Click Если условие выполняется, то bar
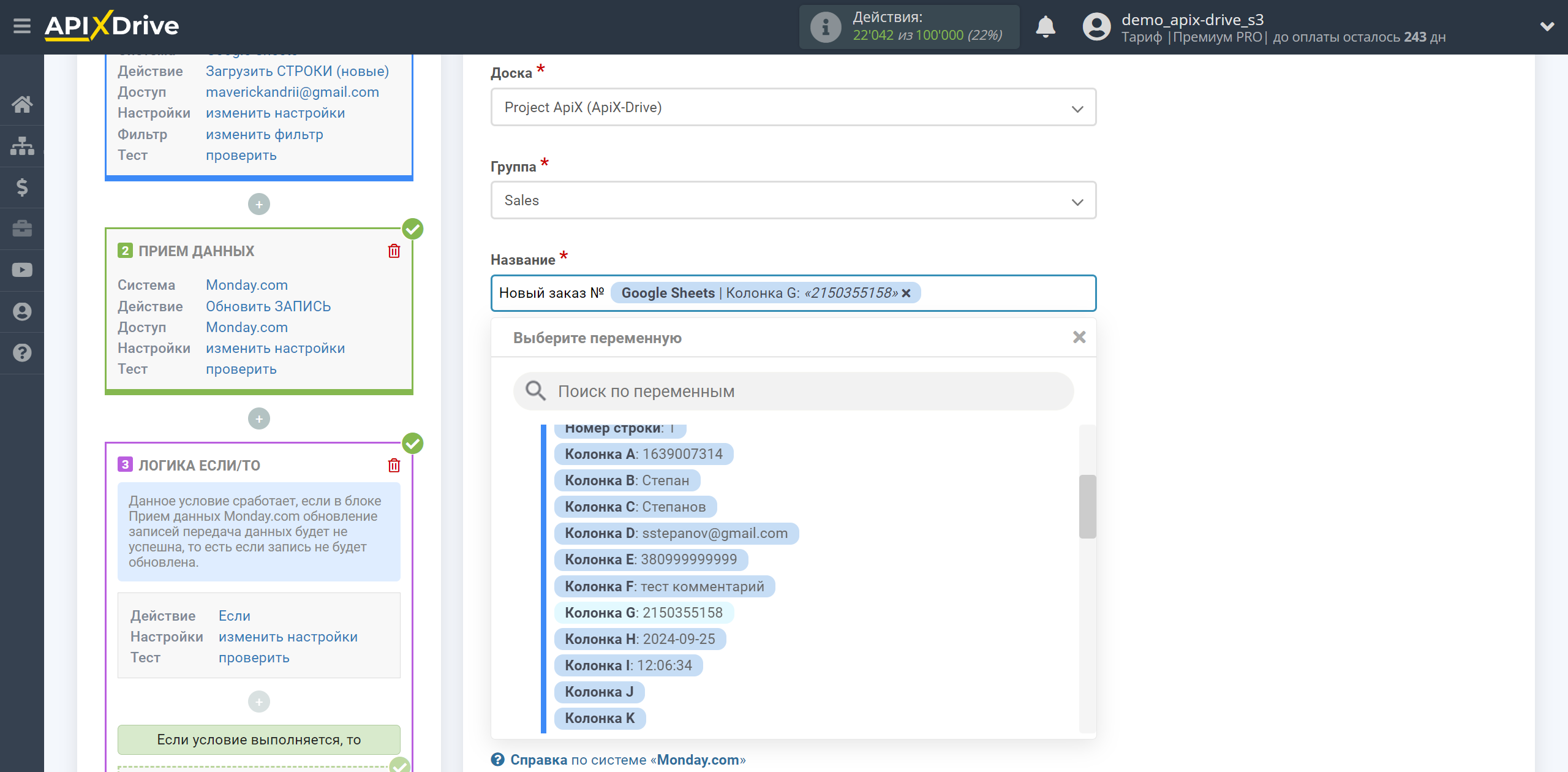This screenshot has width=1568, height=772. (x=259, y=740)
